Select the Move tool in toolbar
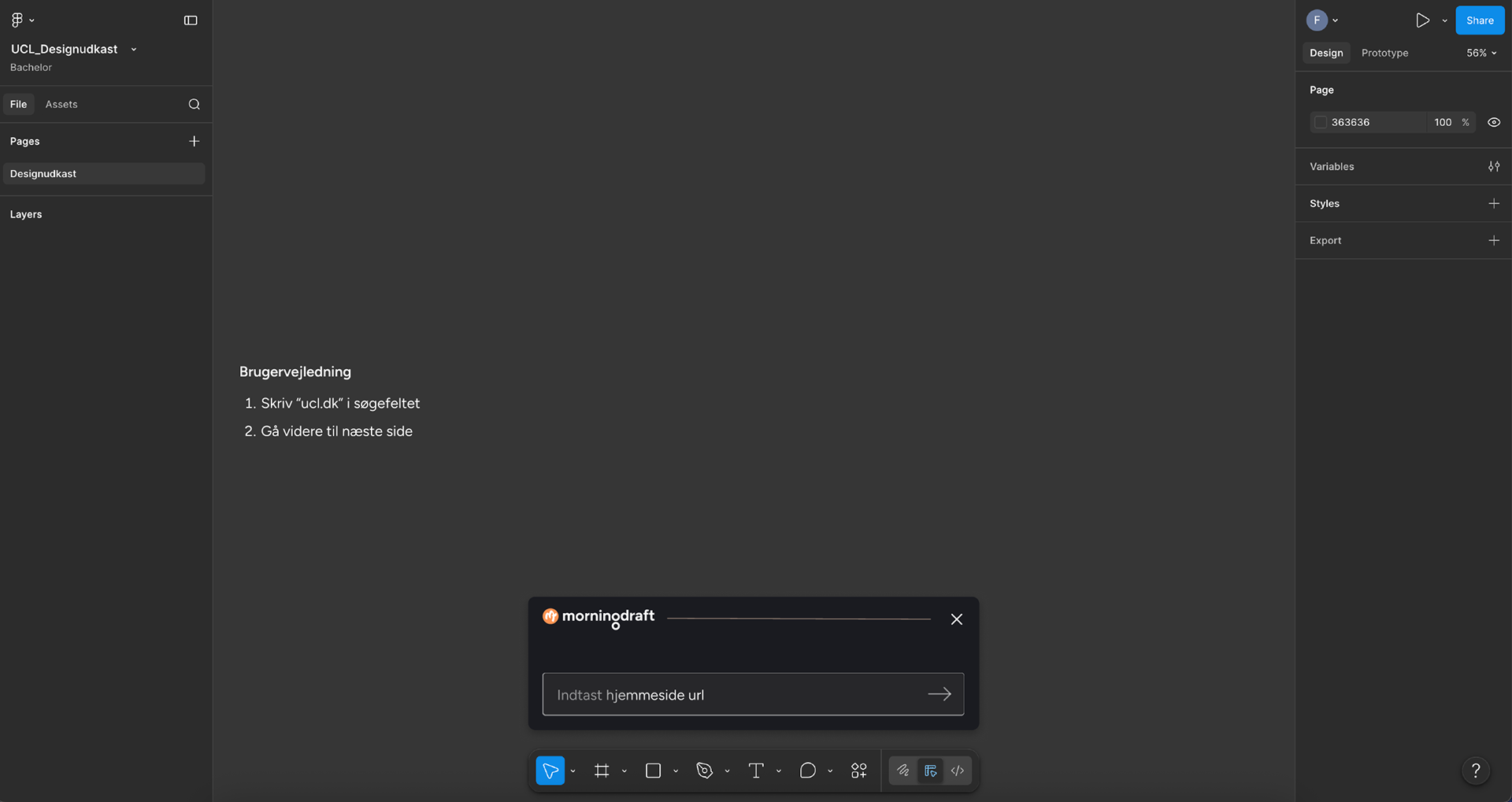Viewport: 1512px width, 802px height. pos(550,771)
